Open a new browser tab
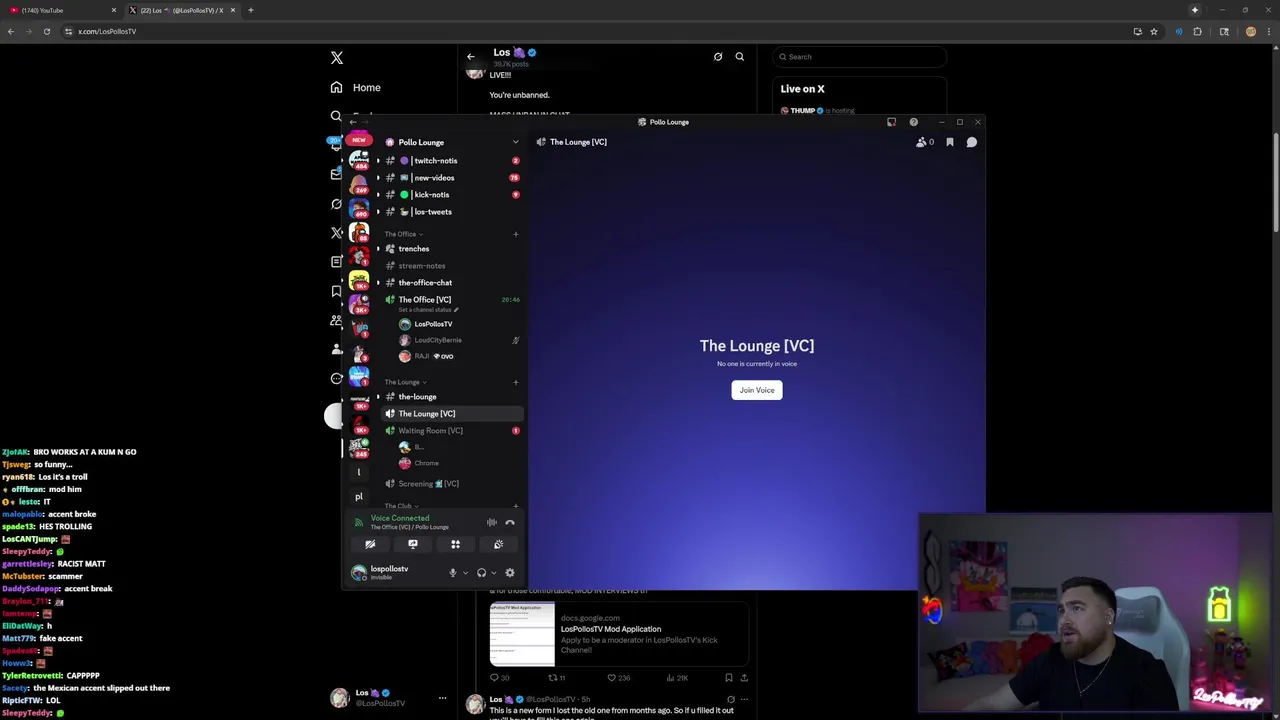Viewport: 1280px width, 720px height. [251, 10]
